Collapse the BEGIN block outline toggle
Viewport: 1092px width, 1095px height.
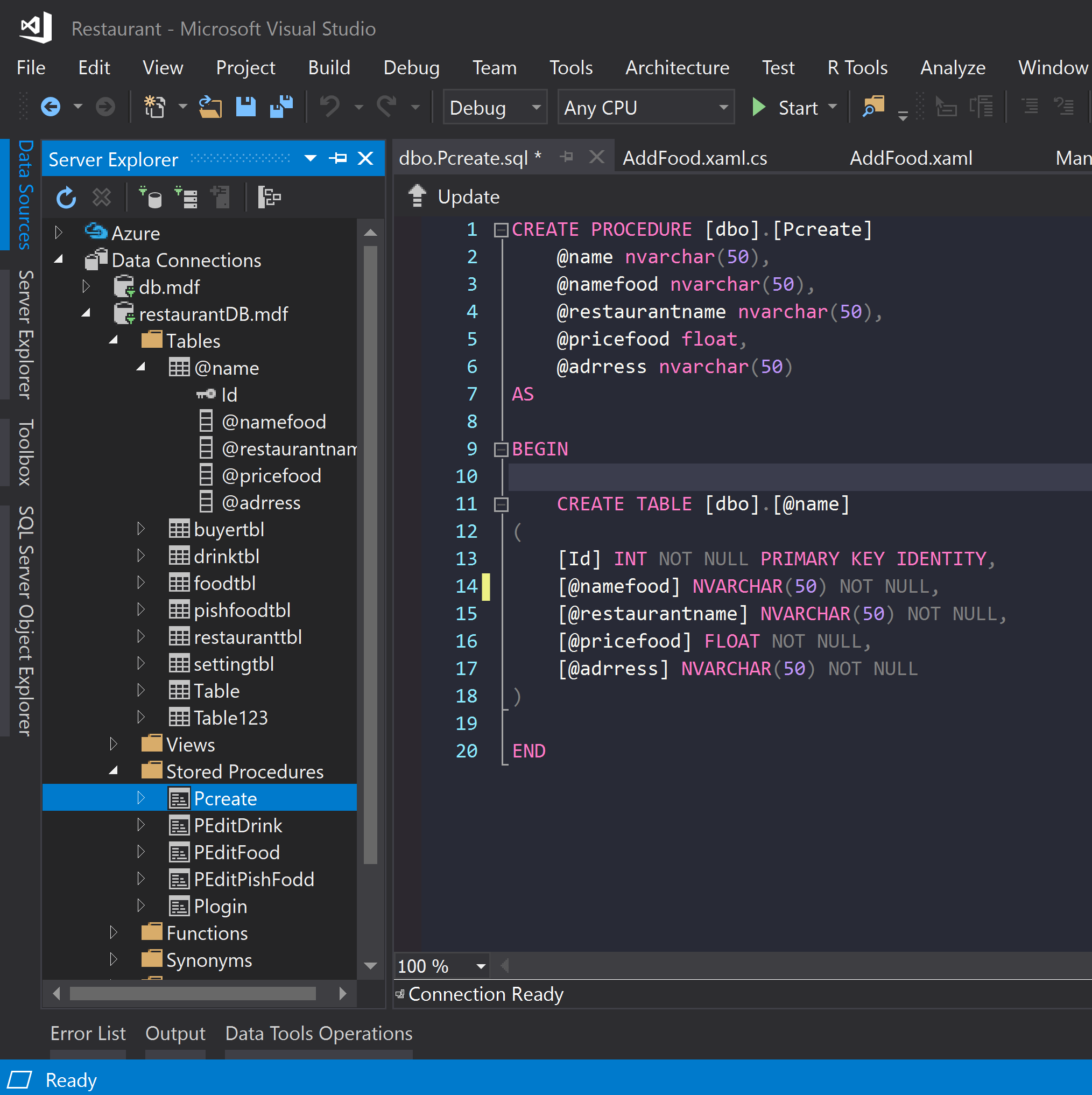[501, 450]
